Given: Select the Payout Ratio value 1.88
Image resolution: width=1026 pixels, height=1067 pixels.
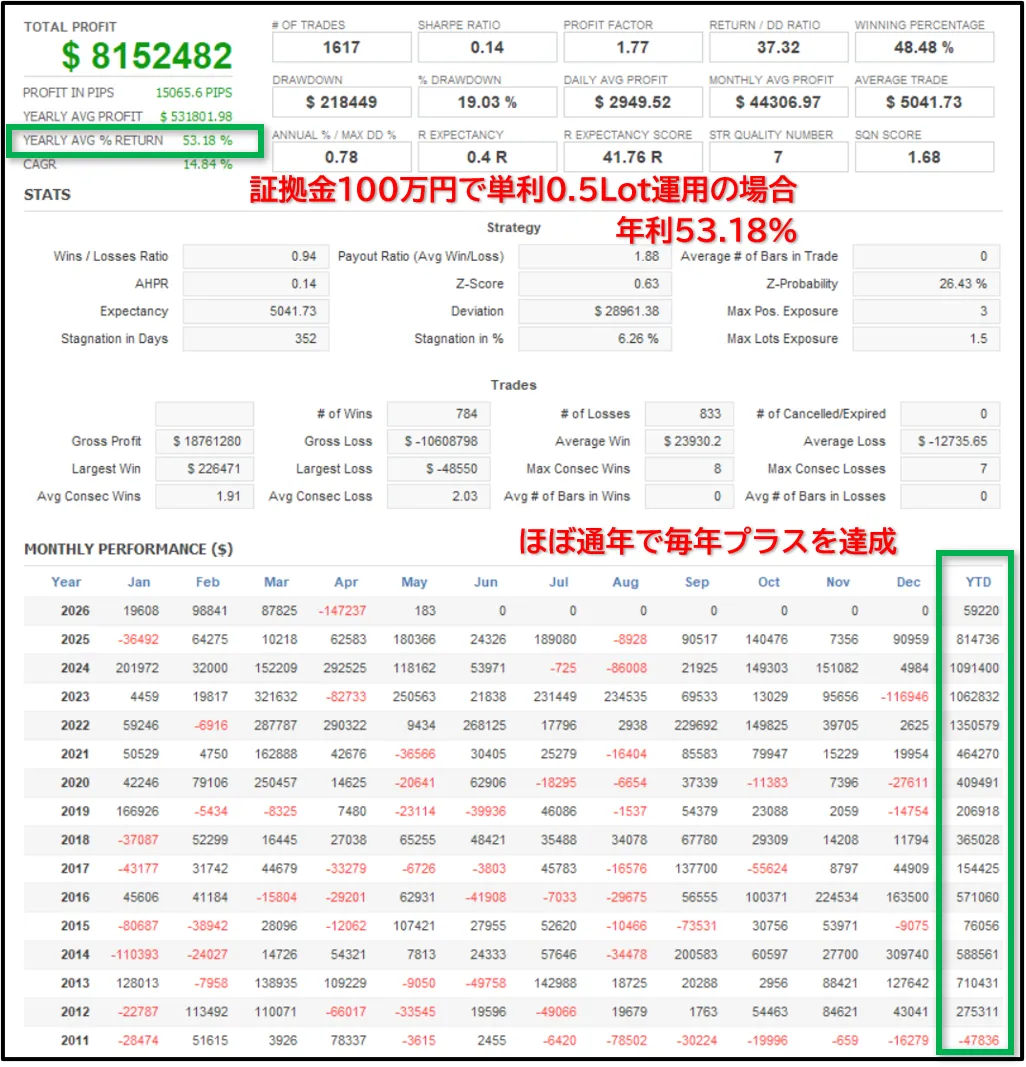Looking at the screenshot, I should [x=595, y=257].
